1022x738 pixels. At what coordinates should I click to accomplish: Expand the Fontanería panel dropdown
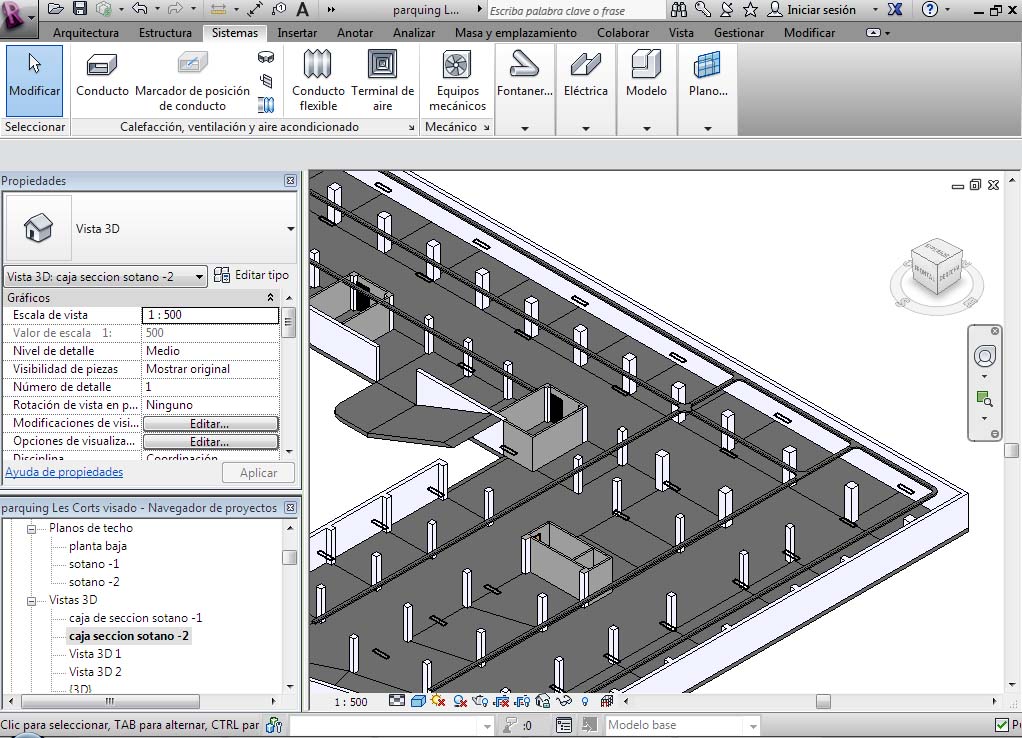(525, 128)
